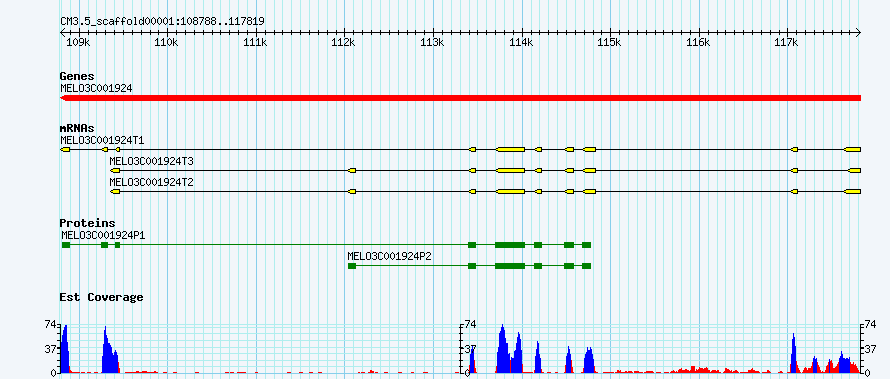Screen dimensions: 890x379
Task: Click the yellow T3 exon near 112k
Action: pos(352,170)
